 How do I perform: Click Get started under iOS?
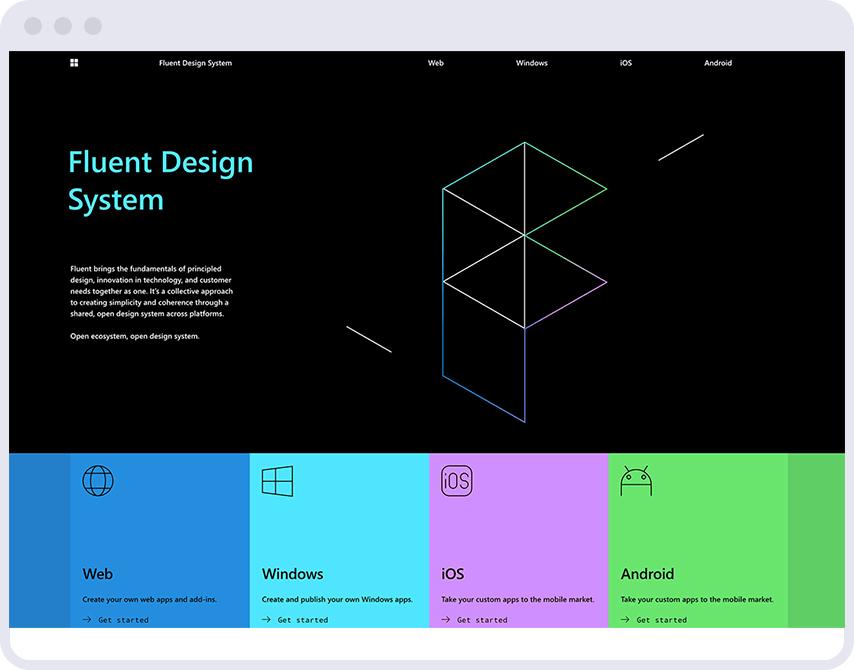[482, 620]
